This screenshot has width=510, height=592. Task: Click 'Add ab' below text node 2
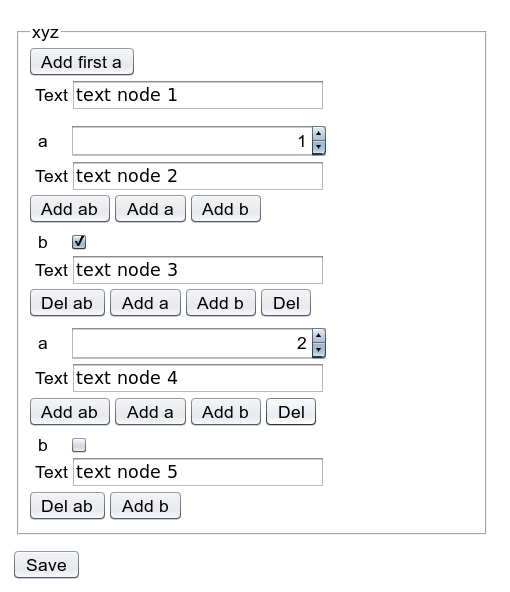click(x=70, y=209)
